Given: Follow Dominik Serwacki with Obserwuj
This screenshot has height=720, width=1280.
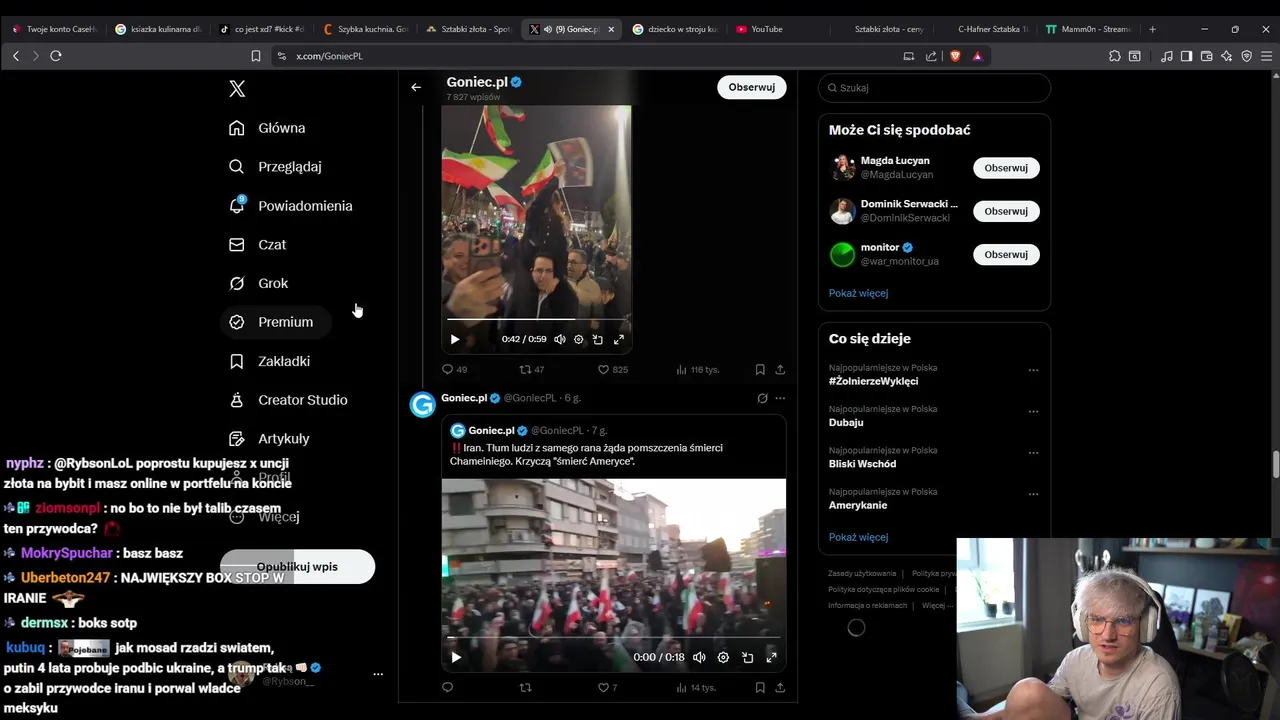Looking at the screenshot, I should (x=1006, y=211).
